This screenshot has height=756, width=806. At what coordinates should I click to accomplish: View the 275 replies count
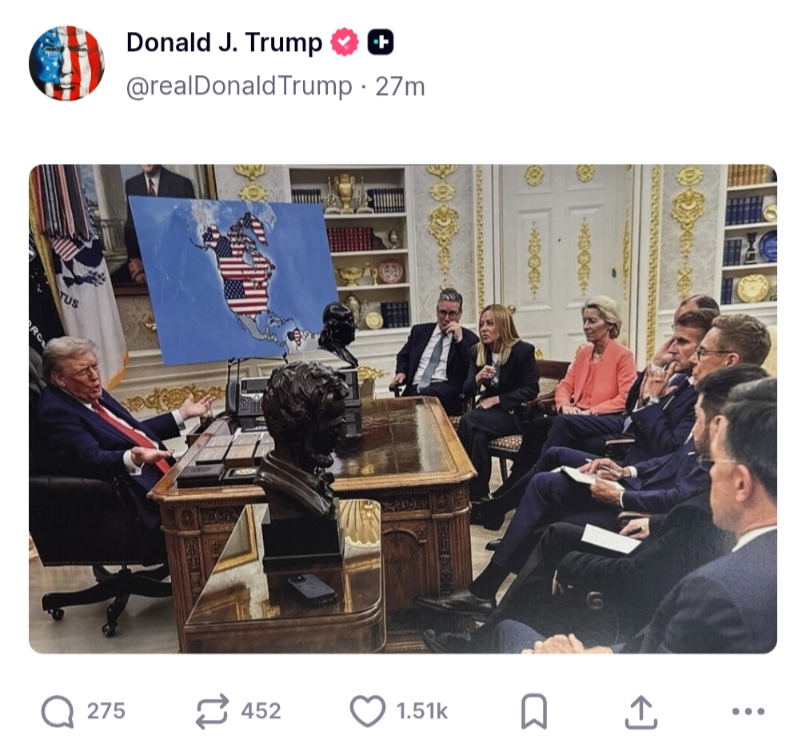pyautogui.click(x=106, y=711)
